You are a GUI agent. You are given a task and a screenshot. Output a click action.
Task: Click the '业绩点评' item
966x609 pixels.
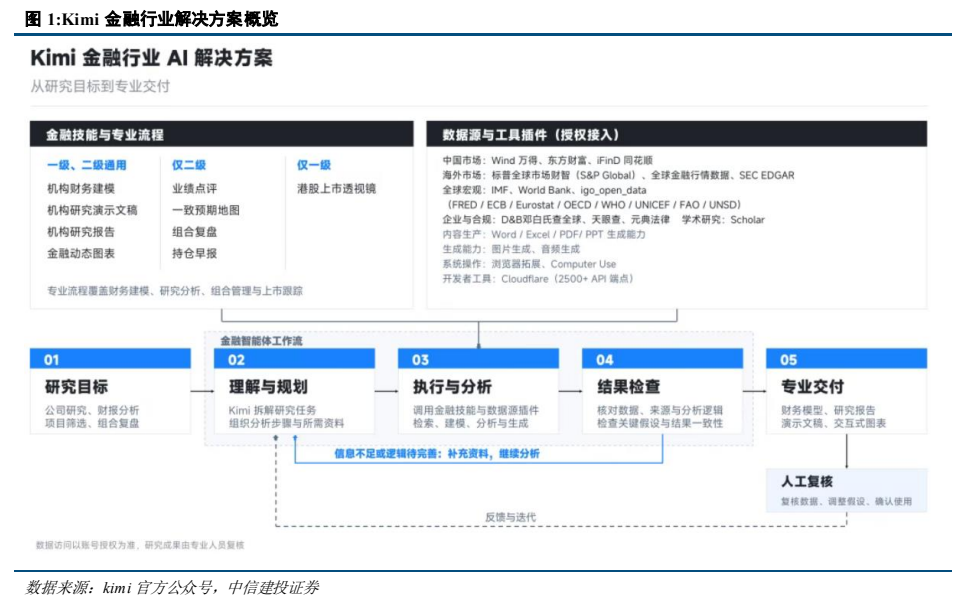pos(195,188)
